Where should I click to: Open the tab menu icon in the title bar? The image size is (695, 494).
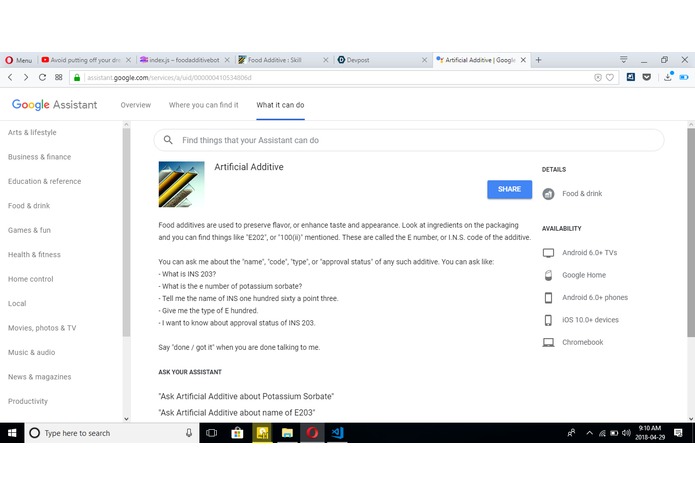(624, 59)
